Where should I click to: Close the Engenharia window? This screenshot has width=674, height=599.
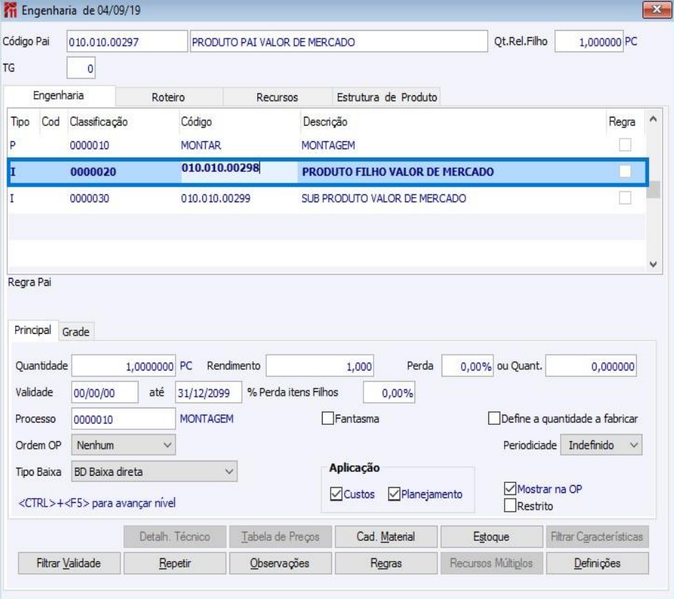656,10
